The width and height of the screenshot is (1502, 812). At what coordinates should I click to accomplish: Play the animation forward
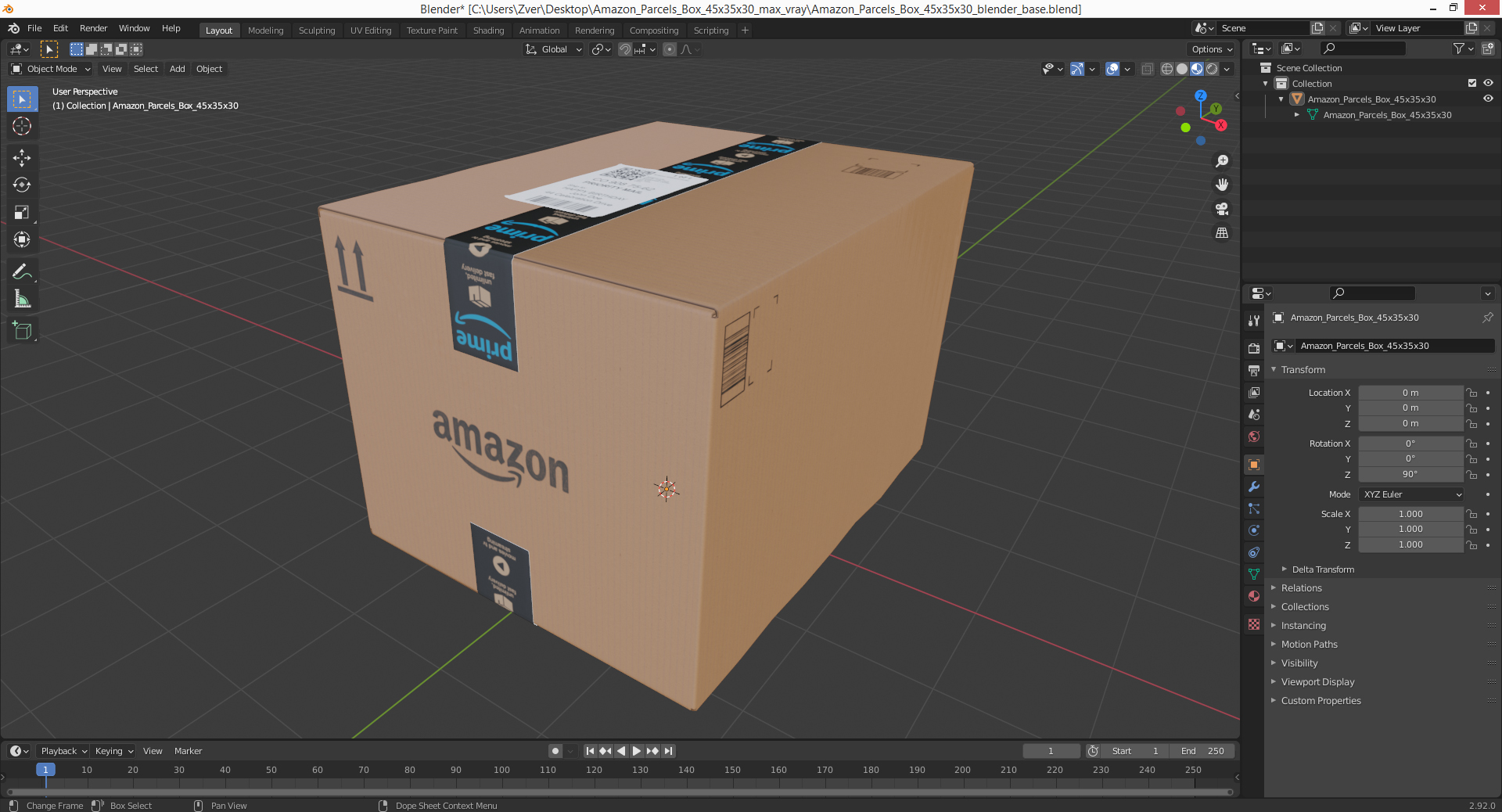[637, 751]
